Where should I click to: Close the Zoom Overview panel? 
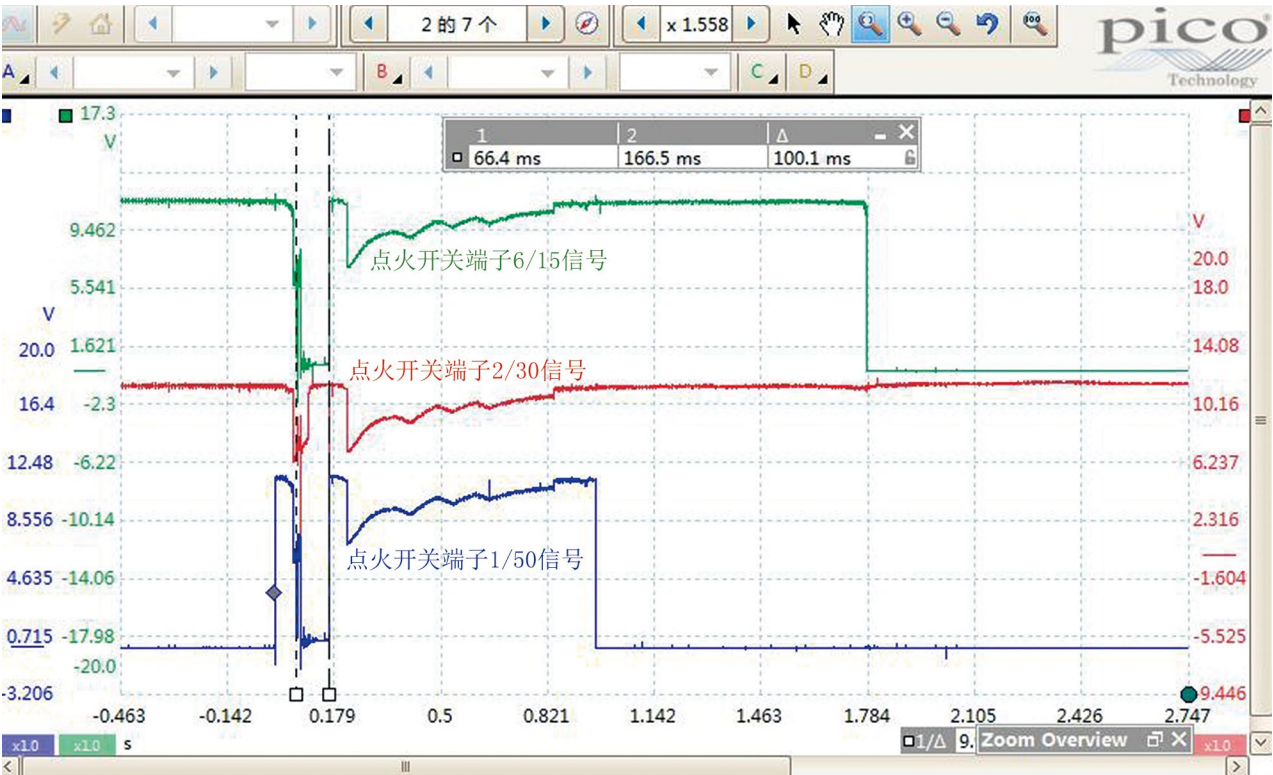click(1179, 740)
